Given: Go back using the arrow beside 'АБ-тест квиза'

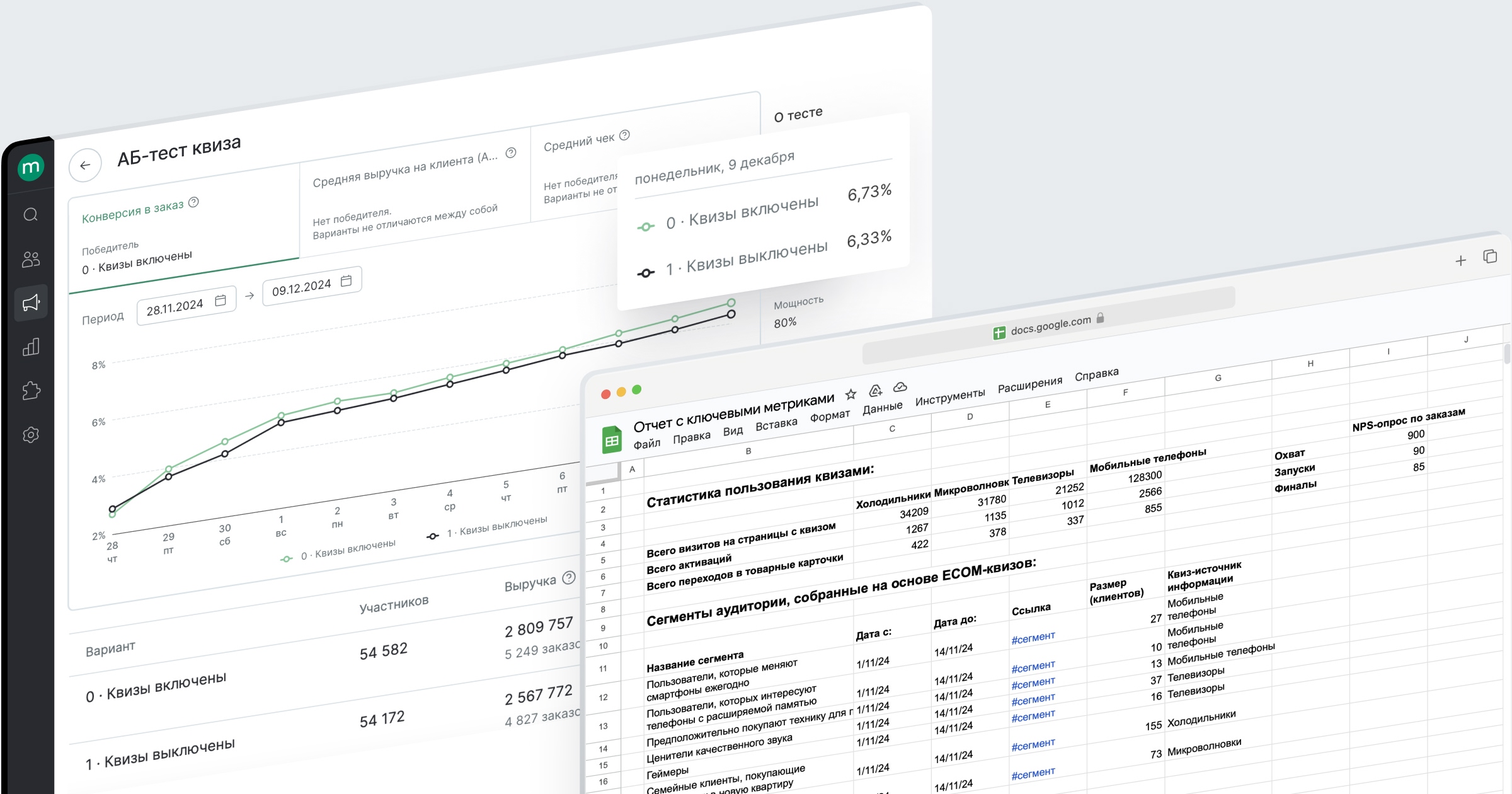Looking at the screenshot, I should (x=85, y=165).
